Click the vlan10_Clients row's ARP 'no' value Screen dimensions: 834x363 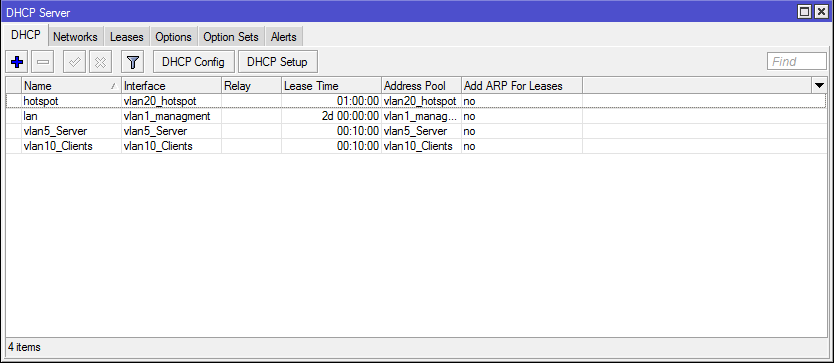coord(469,146)
